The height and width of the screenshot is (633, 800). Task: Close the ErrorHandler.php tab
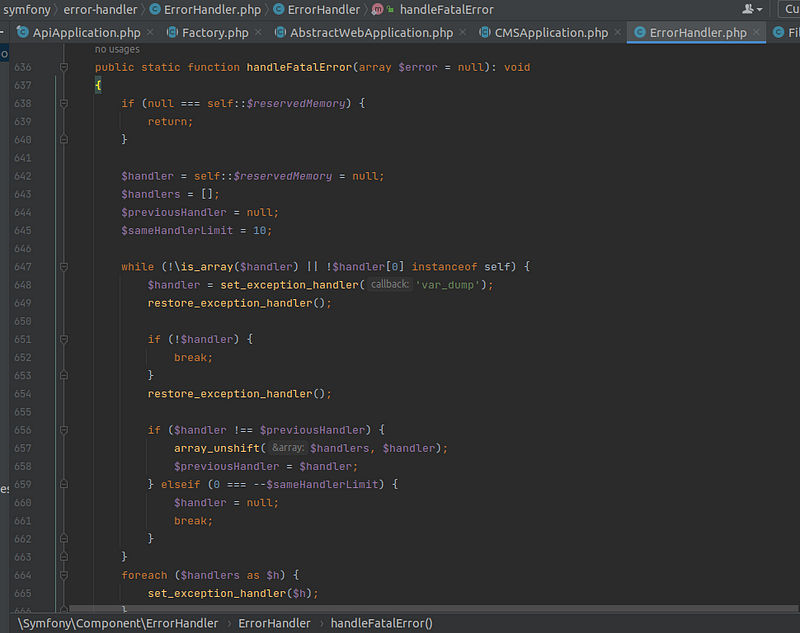[757, 33]
